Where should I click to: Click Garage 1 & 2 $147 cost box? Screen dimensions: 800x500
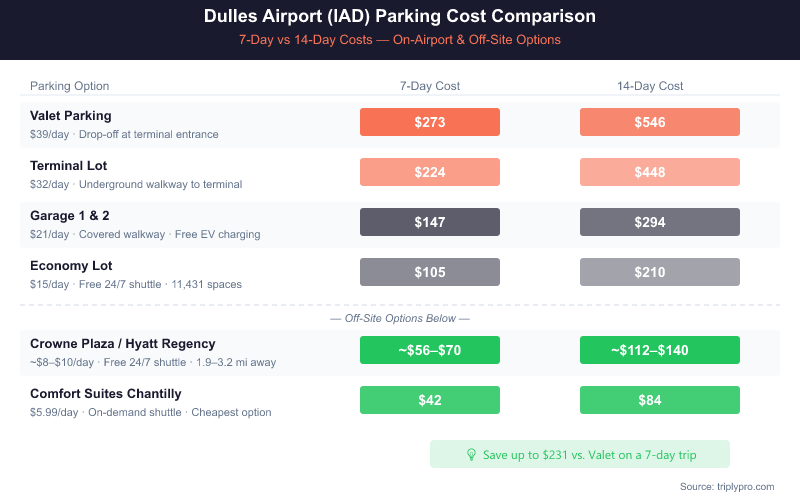[430, 222]
